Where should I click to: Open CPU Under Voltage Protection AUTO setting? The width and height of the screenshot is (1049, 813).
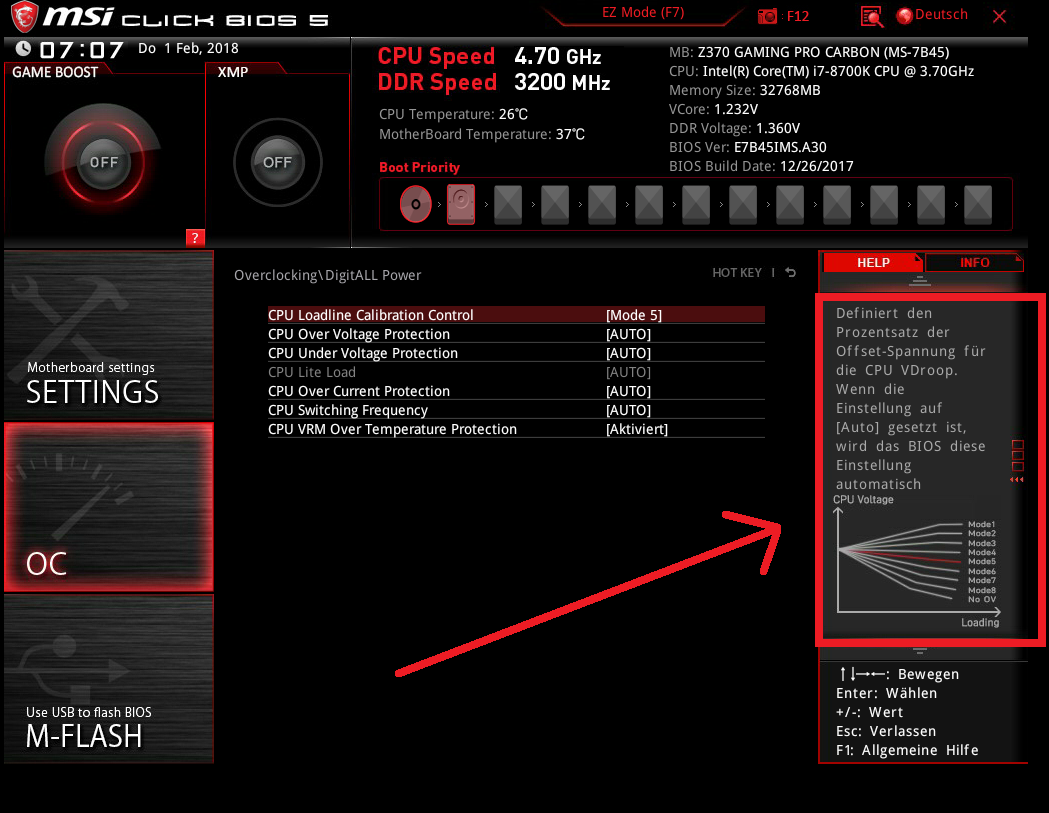628,353
